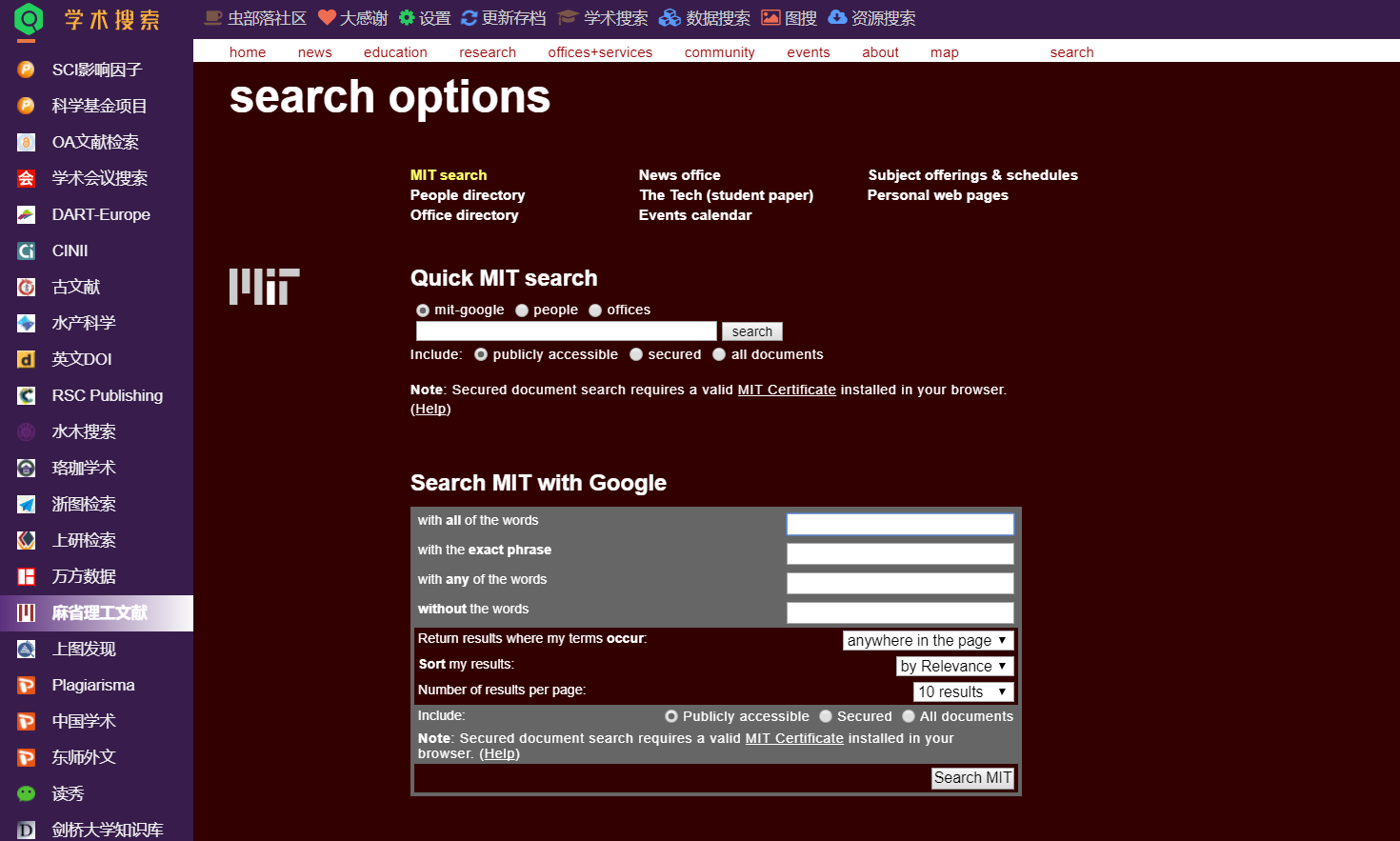
Task: Open People directory link
Action: 468,195
